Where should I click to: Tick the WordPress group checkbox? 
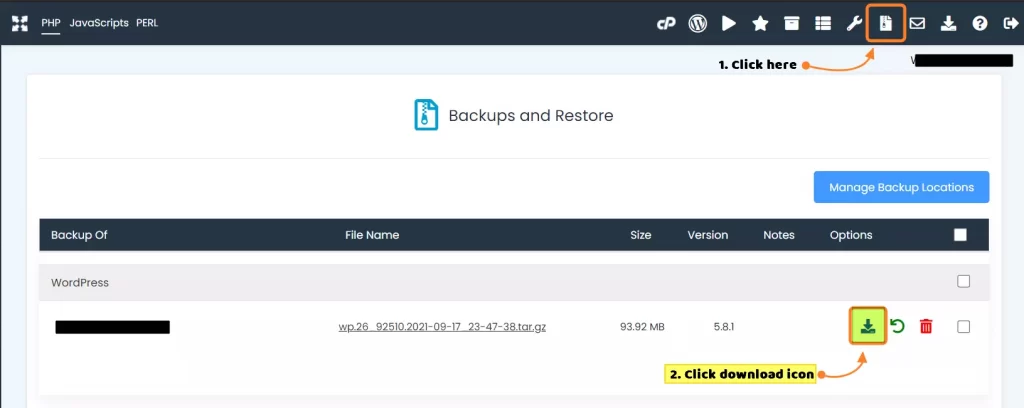[x=963, y=281]
